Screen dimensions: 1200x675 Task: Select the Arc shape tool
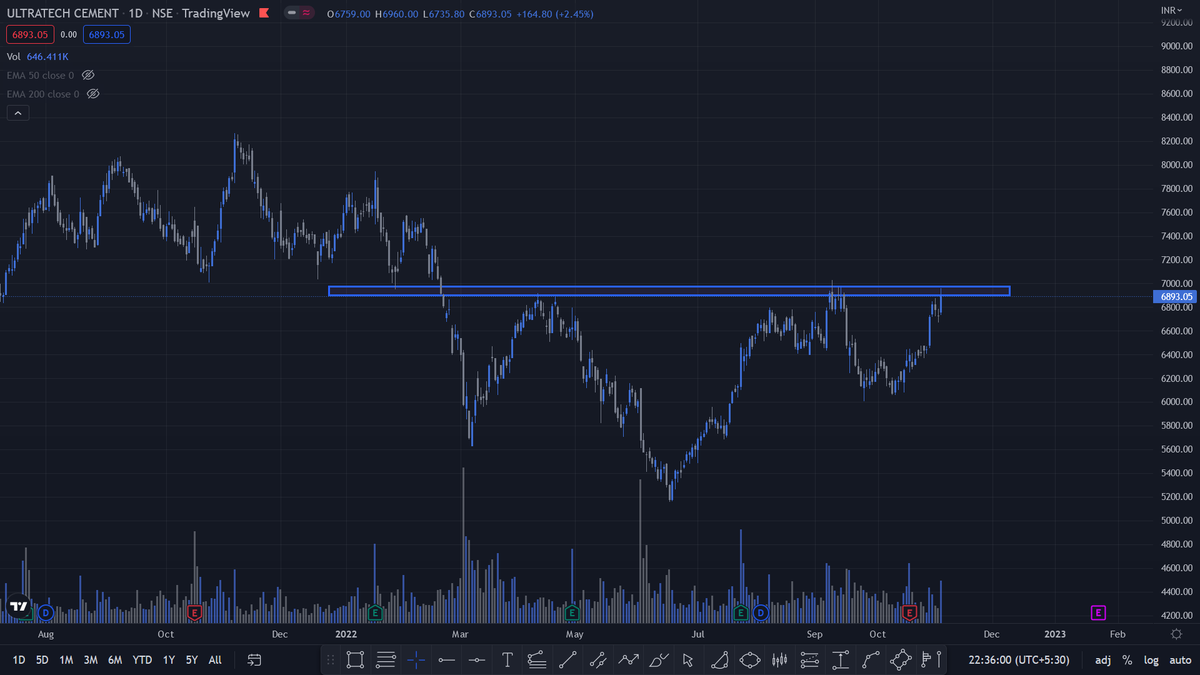pos(719,659)
